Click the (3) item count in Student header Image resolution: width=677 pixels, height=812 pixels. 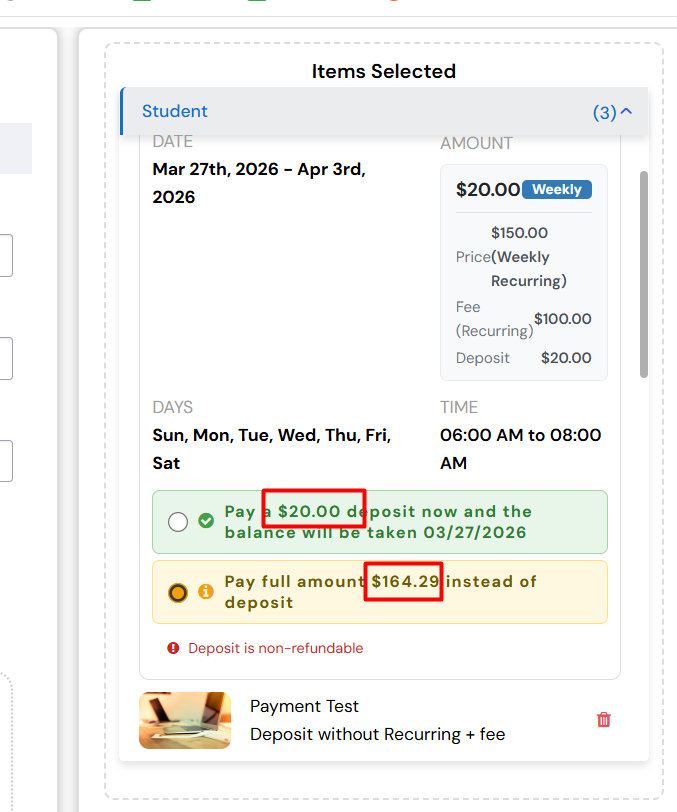pyautogui.click(x=604, y=113)
